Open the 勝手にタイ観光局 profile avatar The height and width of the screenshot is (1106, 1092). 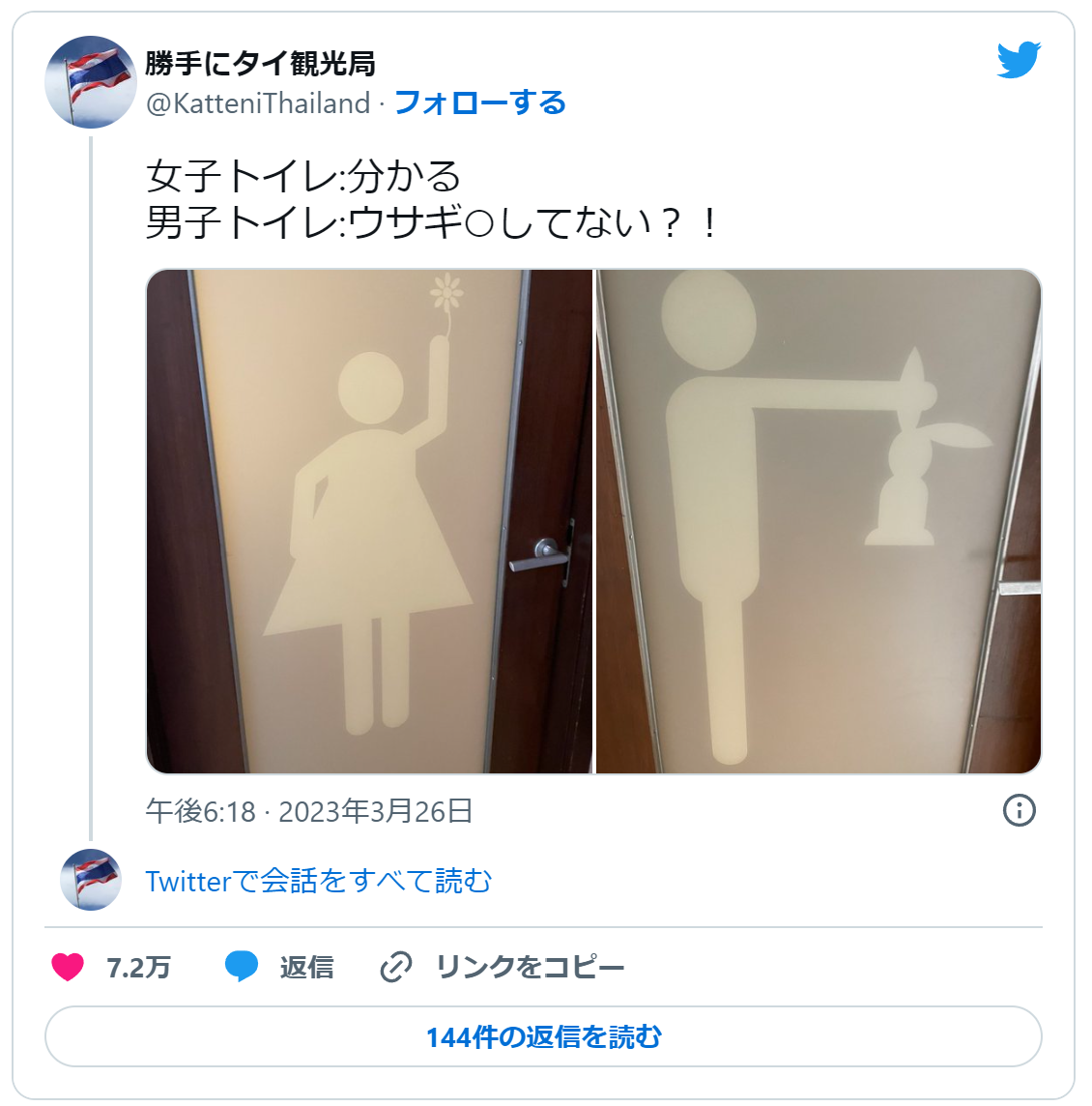coord(90,82)
